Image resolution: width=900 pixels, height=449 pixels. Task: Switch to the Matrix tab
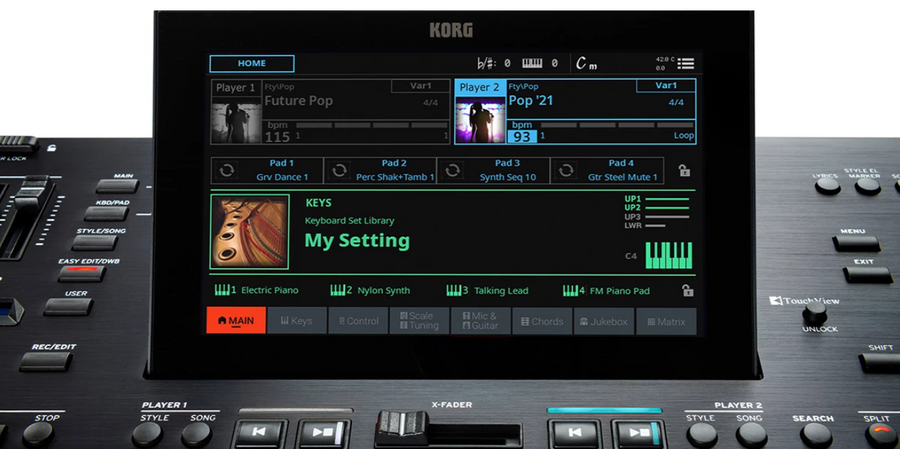(x=666, y=321)
